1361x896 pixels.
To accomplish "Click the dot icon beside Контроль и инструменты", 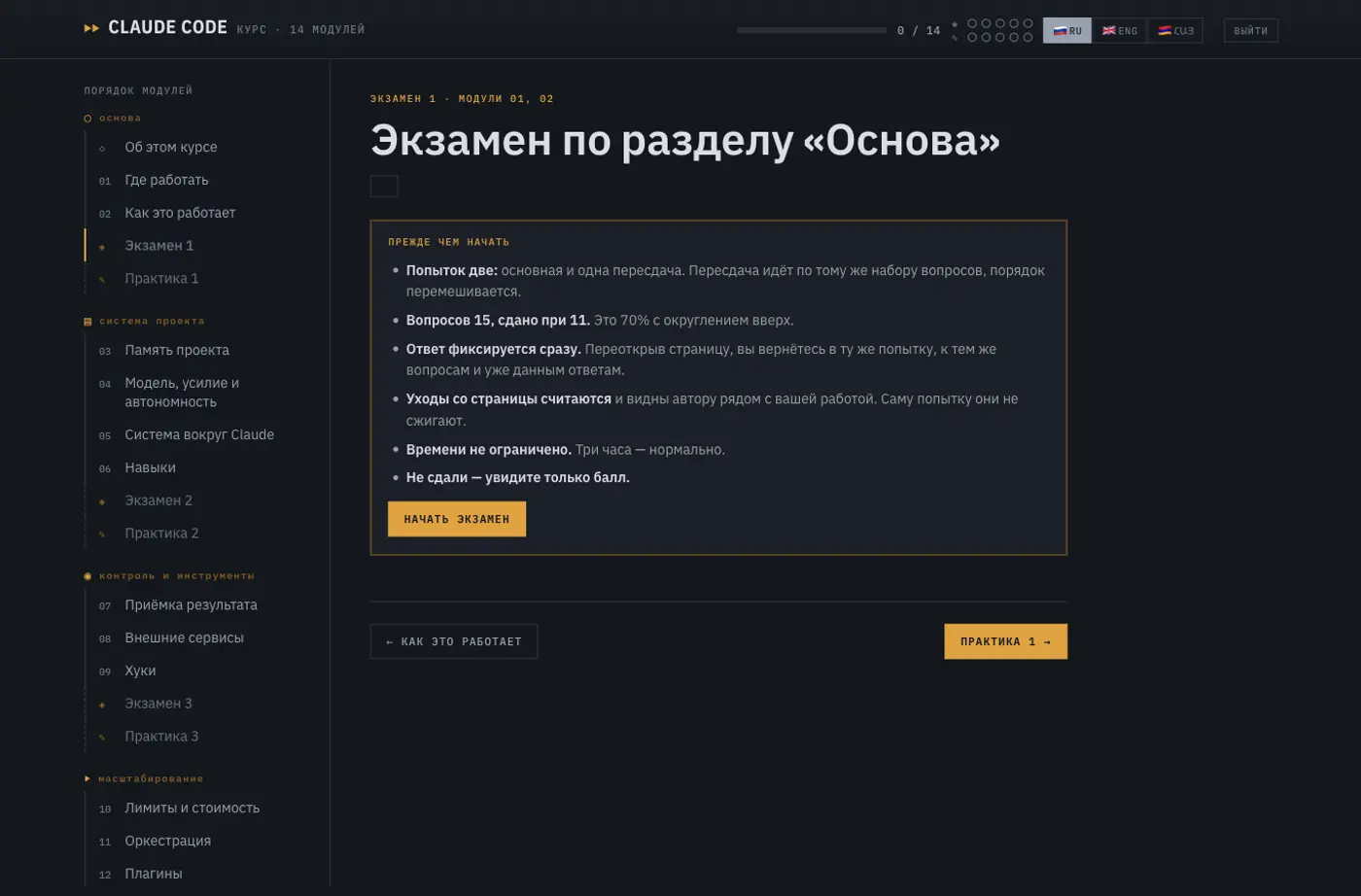I will pos(87,576).
